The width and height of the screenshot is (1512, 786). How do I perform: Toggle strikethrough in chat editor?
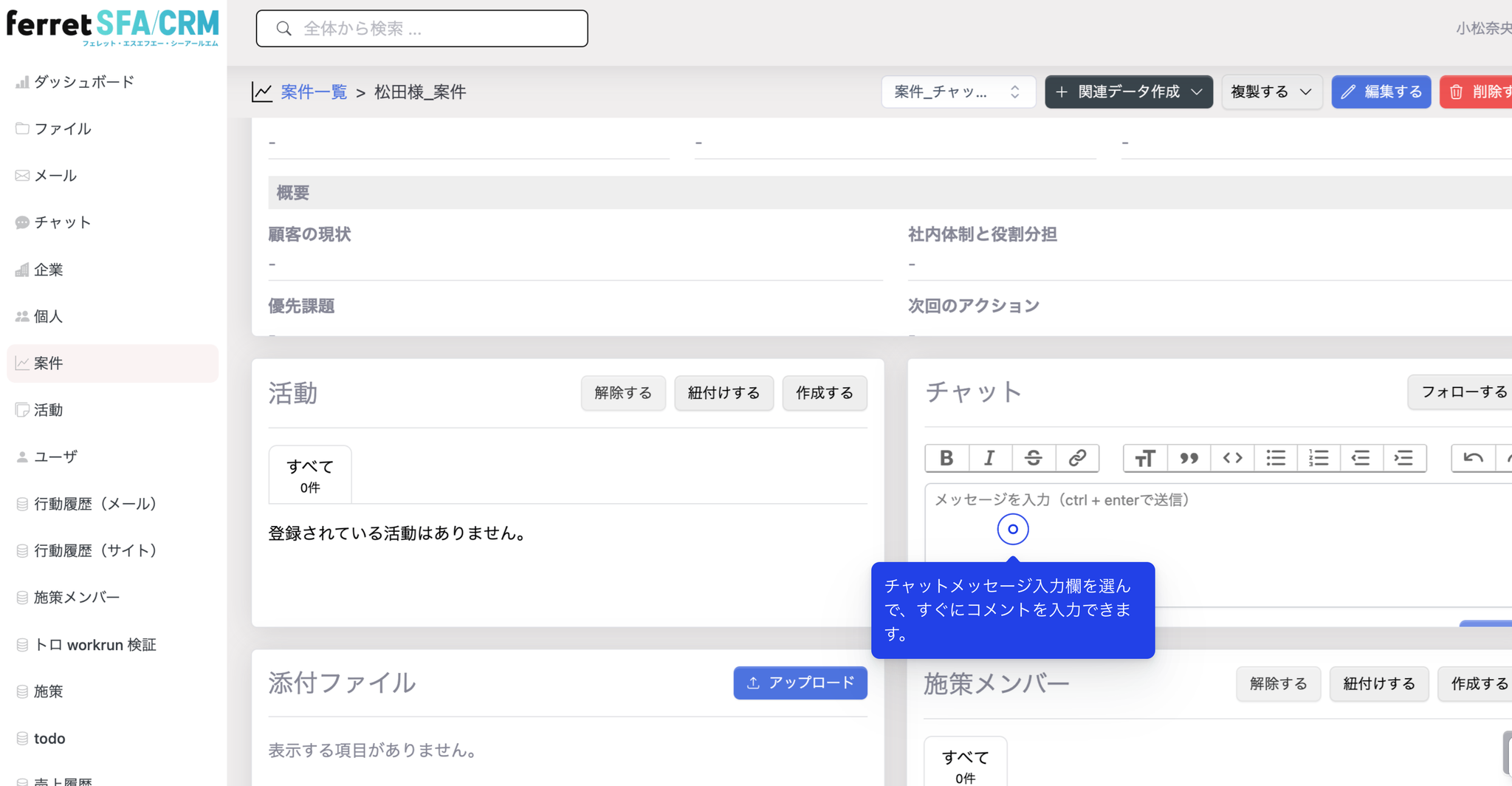point(1034,458)
